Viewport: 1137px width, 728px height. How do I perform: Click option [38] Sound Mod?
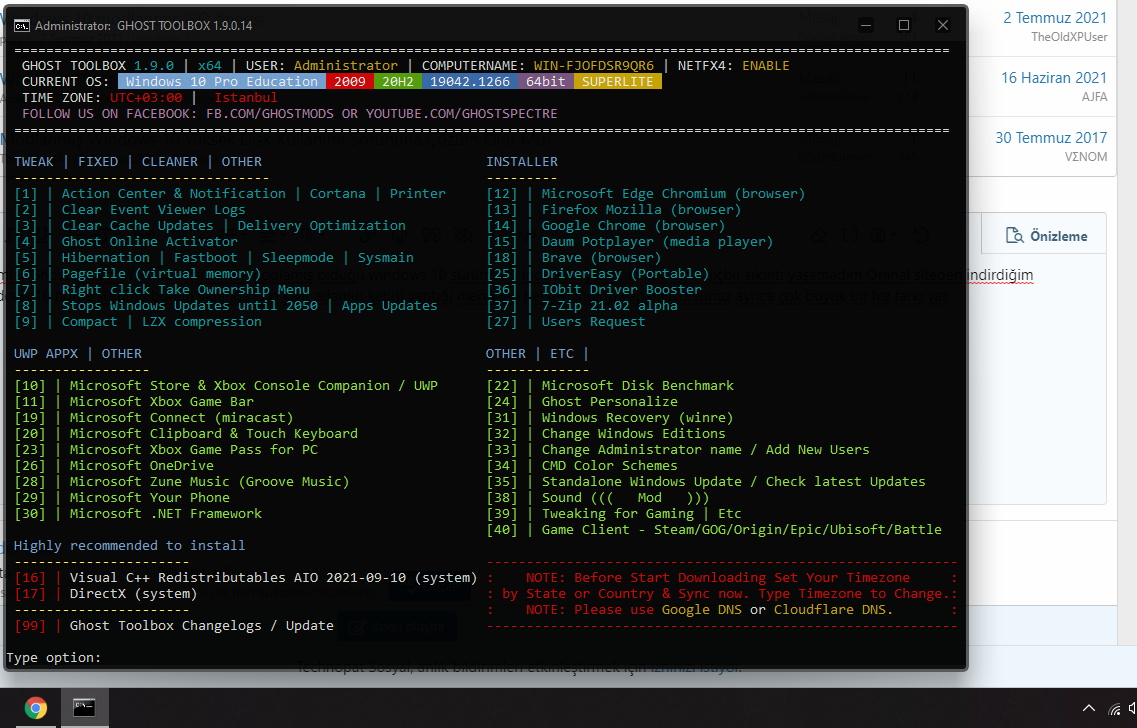click(x=598, y=497)
